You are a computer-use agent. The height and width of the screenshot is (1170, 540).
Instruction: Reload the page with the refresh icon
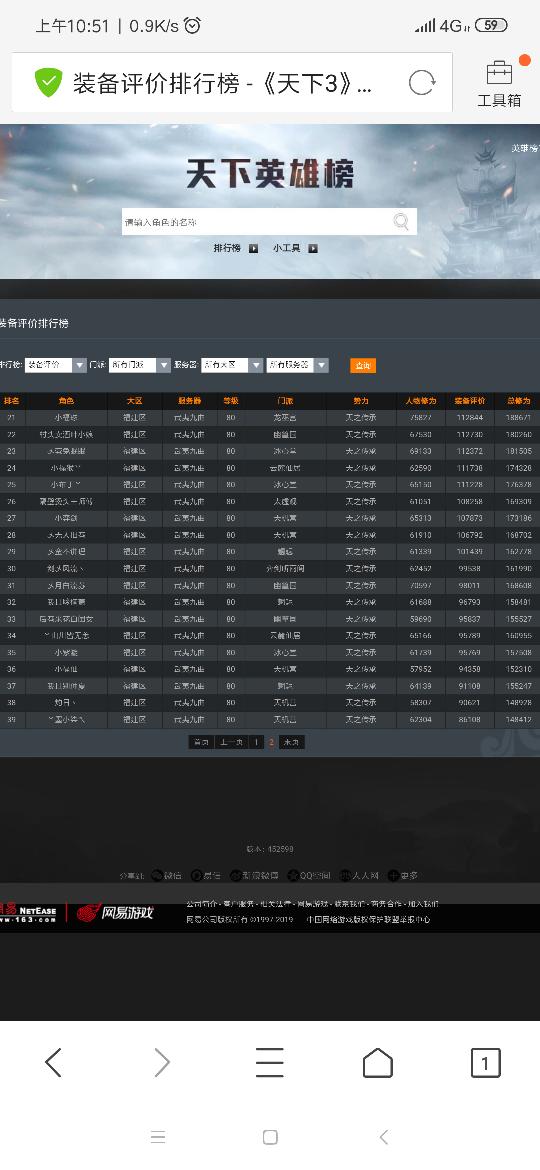(x=421, y=82)
